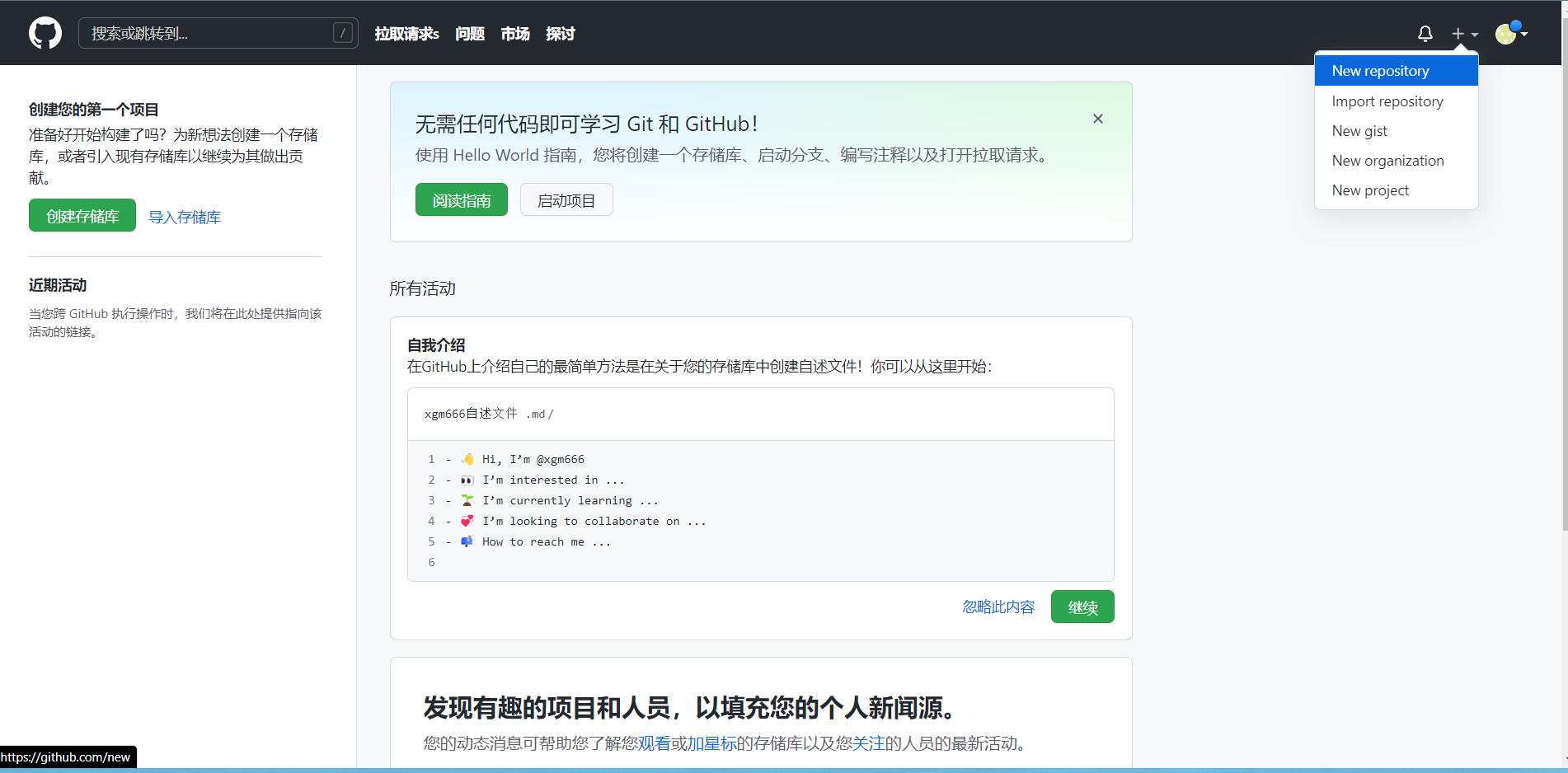
Task: Click the 'I'm looking to collaborate on ...' line
Action: click(594, 521)
